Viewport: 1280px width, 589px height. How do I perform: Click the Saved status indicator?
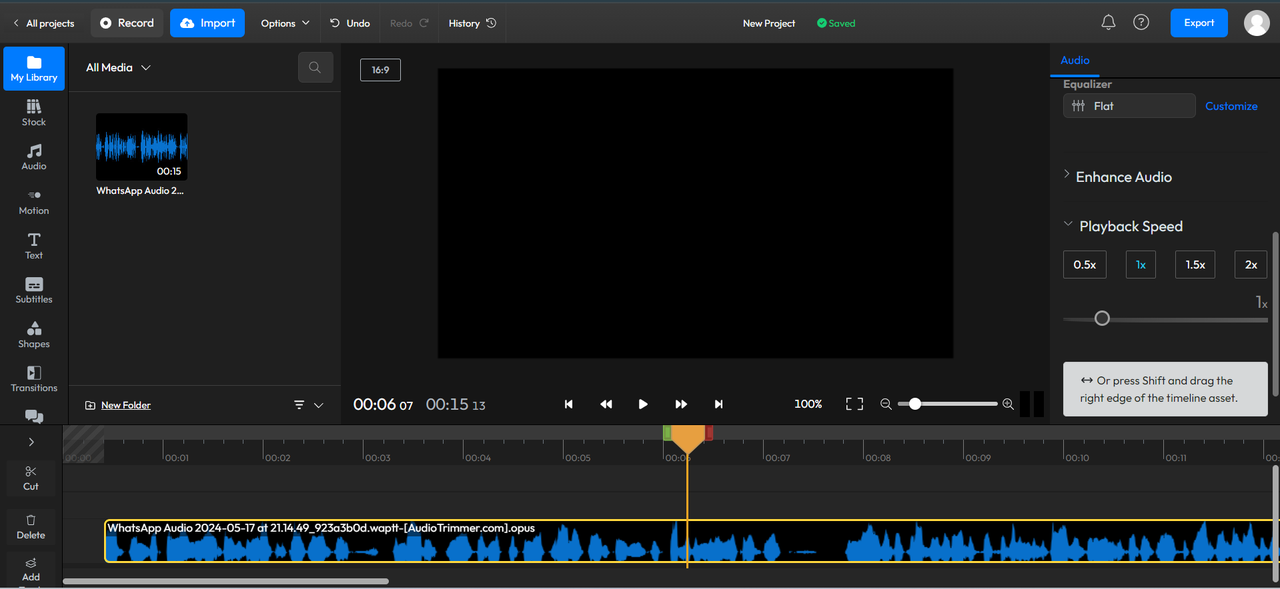(x=836, y=23)
